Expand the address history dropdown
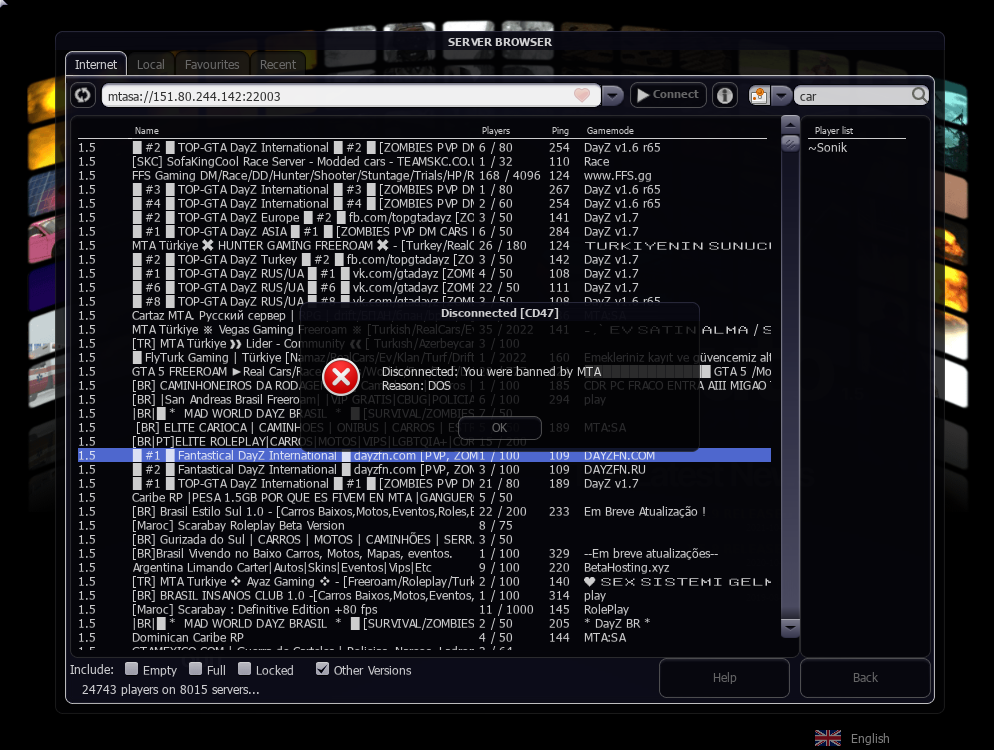 click(613, 96)
